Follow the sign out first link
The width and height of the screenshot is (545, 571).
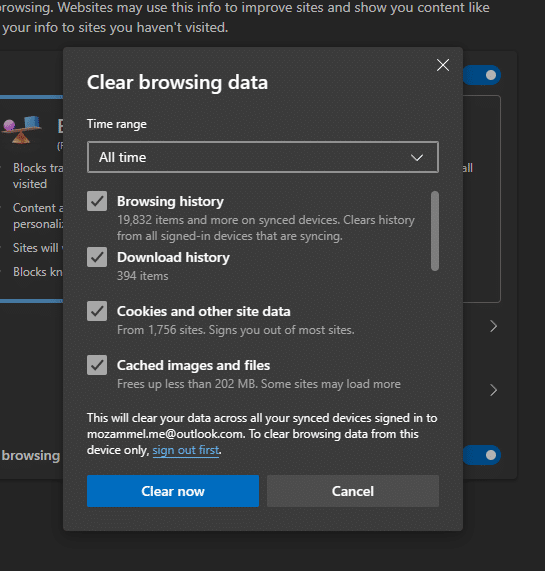(186, 450)
